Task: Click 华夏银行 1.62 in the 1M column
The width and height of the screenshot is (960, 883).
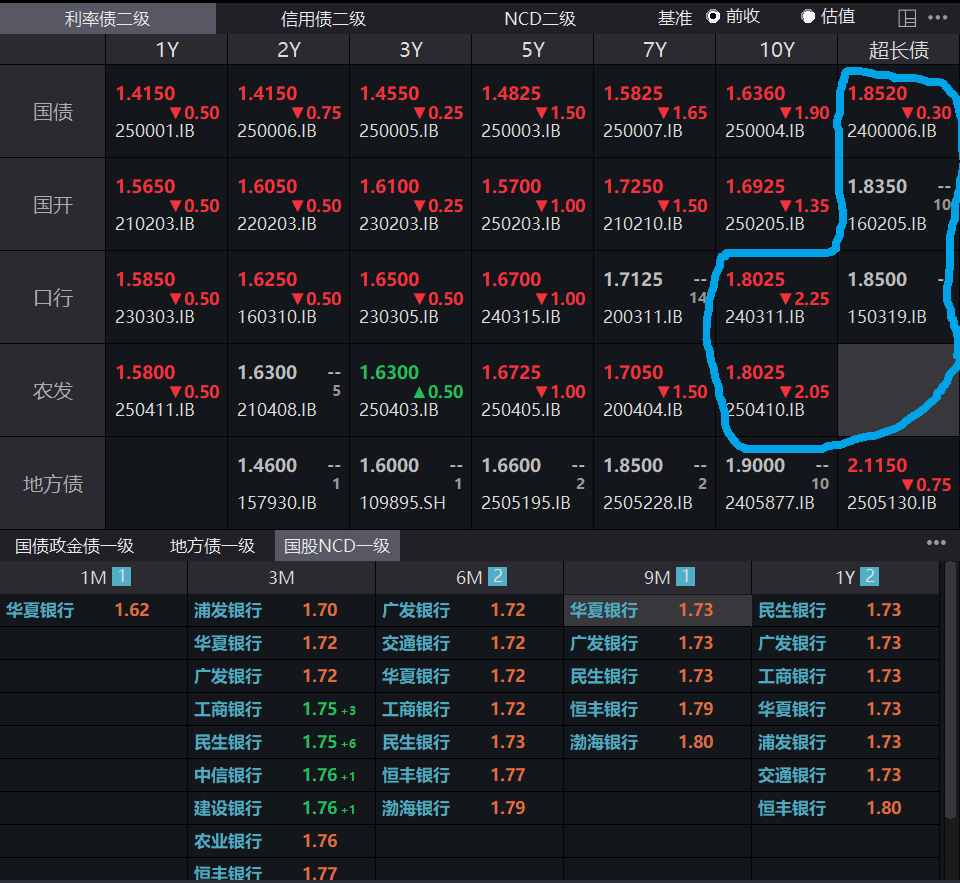Action: pos(93,610)
